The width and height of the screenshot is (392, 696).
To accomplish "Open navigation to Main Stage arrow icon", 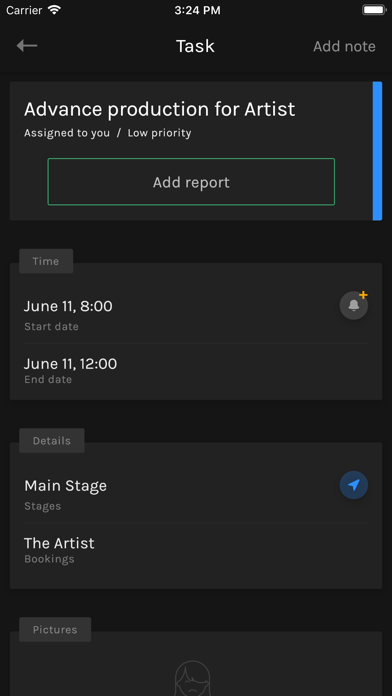I will coord(354,485).
